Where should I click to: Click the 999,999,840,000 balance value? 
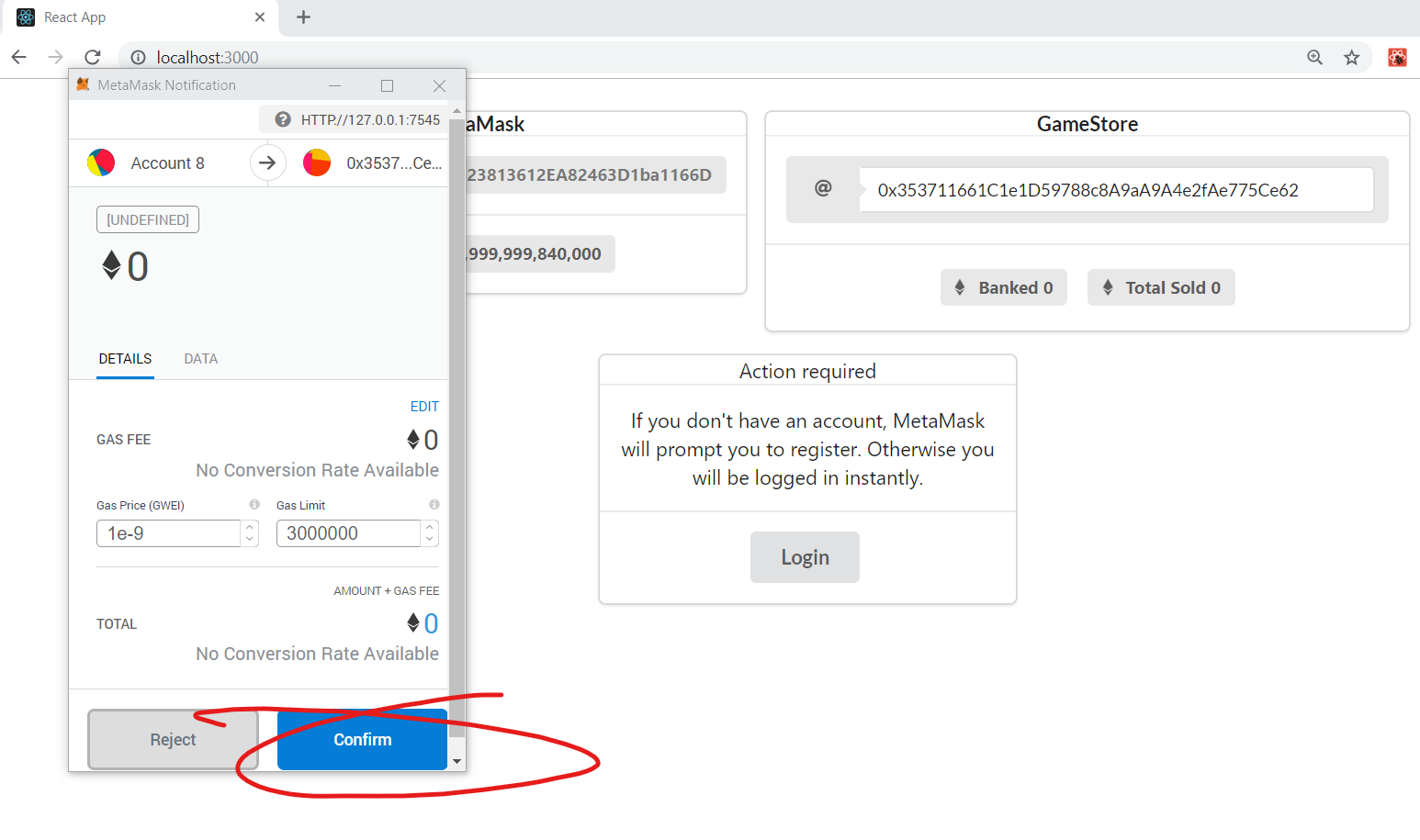[x=535, y=254]
